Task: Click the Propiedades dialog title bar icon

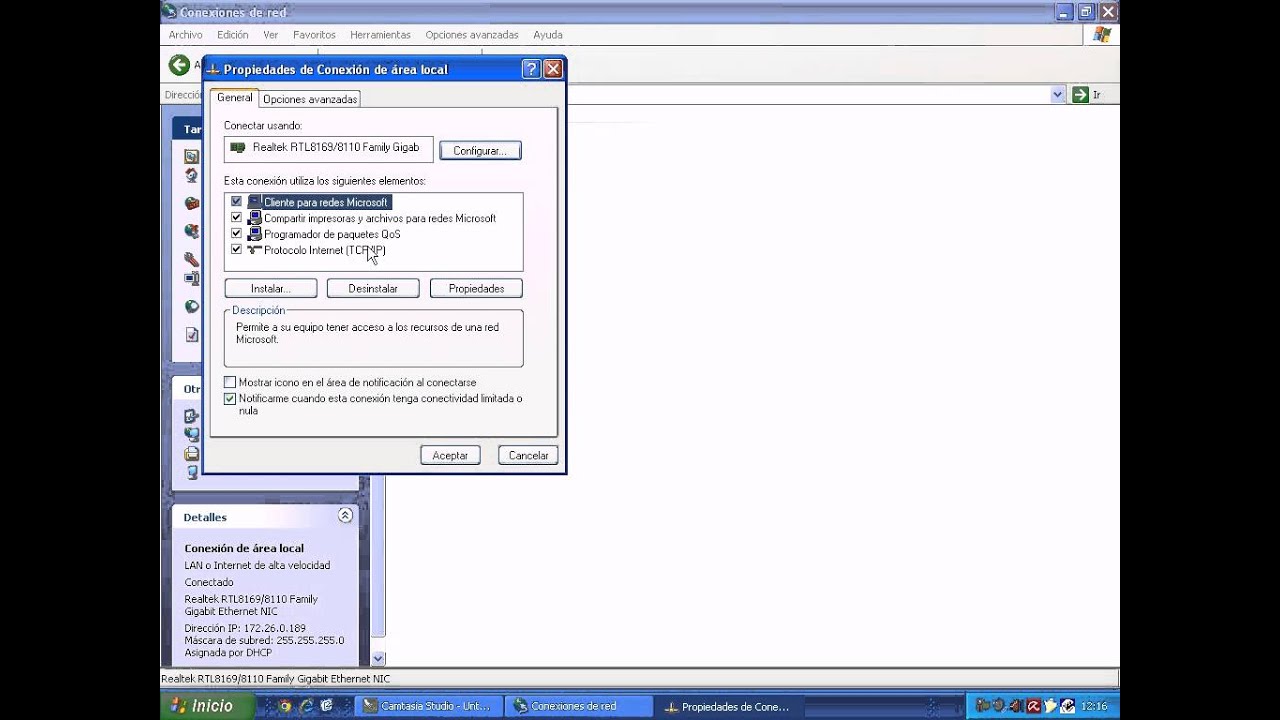Action: tap(213, 70)
